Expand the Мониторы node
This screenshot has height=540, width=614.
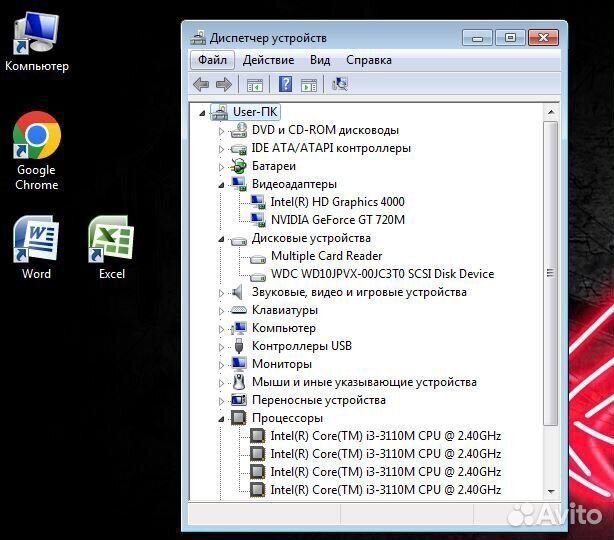221,365
